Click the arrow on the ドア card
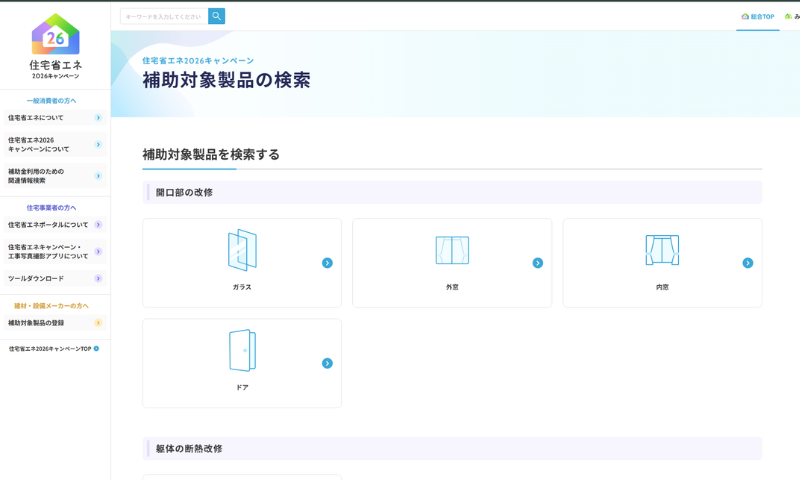The image size is (800, 480). click(x=327, y=363)
